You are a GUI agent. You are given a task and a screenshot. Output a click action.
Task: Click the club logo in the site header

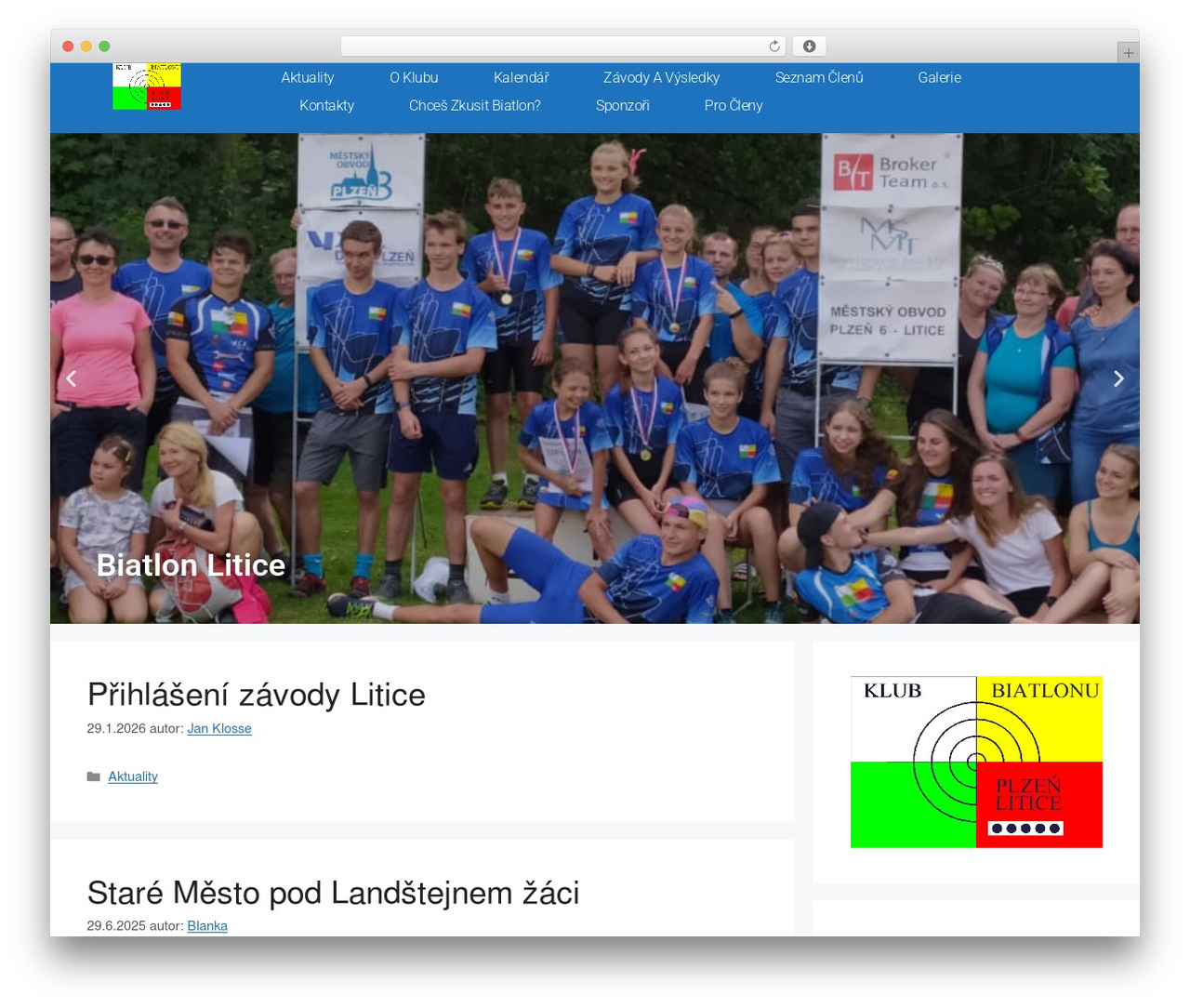147,86
